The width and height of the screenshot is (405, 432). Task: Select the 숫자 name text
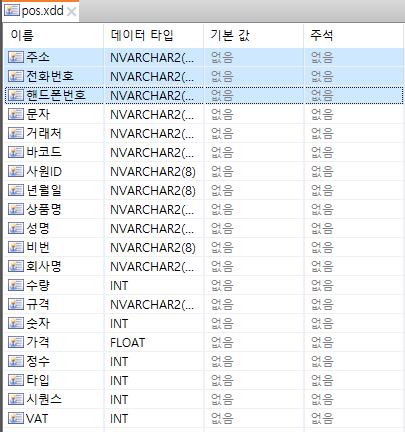pos(38,323)
